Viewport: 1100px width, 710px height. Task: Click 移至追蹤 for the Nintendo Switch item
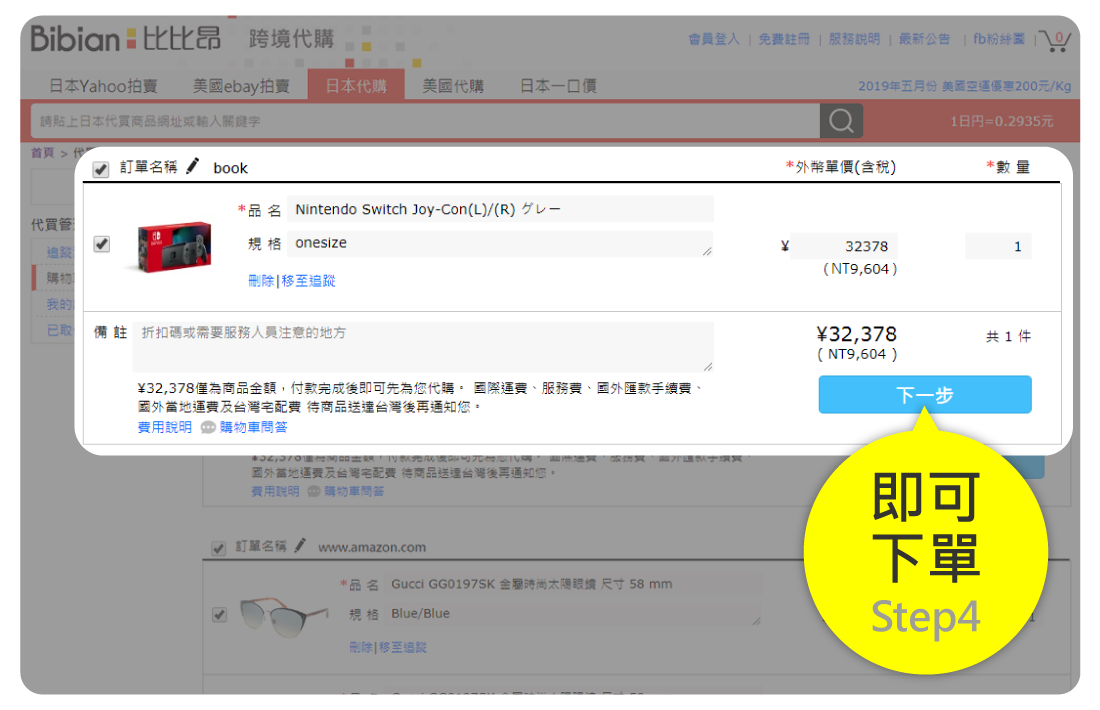[x=308, y=281]
